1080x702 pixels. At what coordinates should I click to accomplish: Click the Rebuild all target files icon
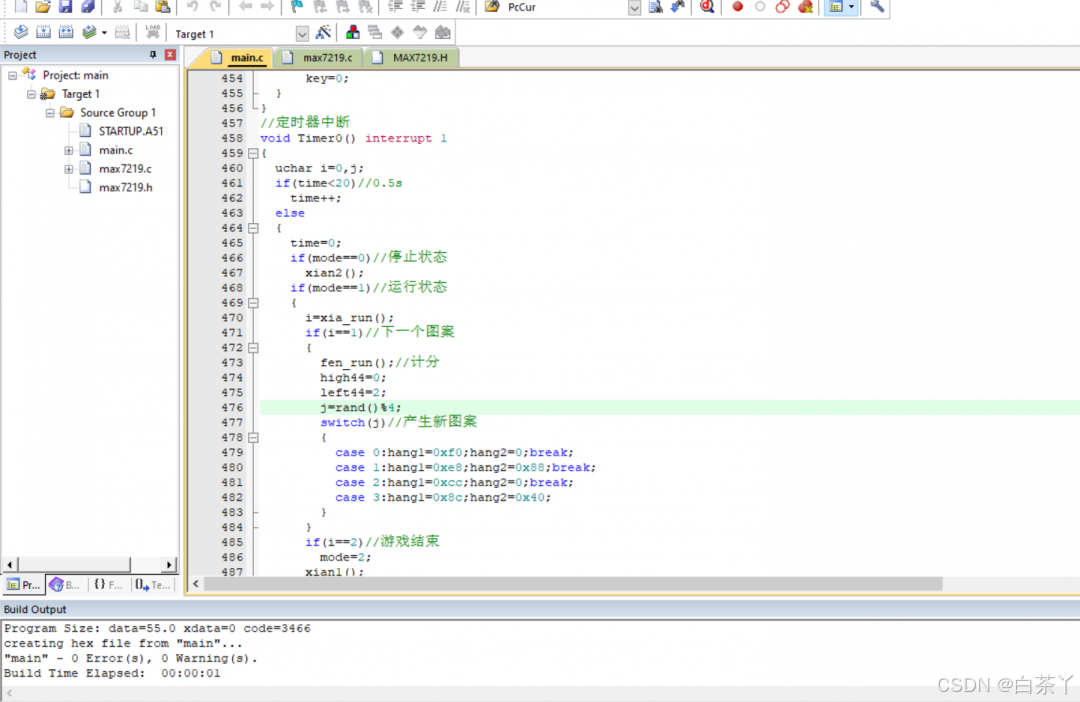[65, 33]
